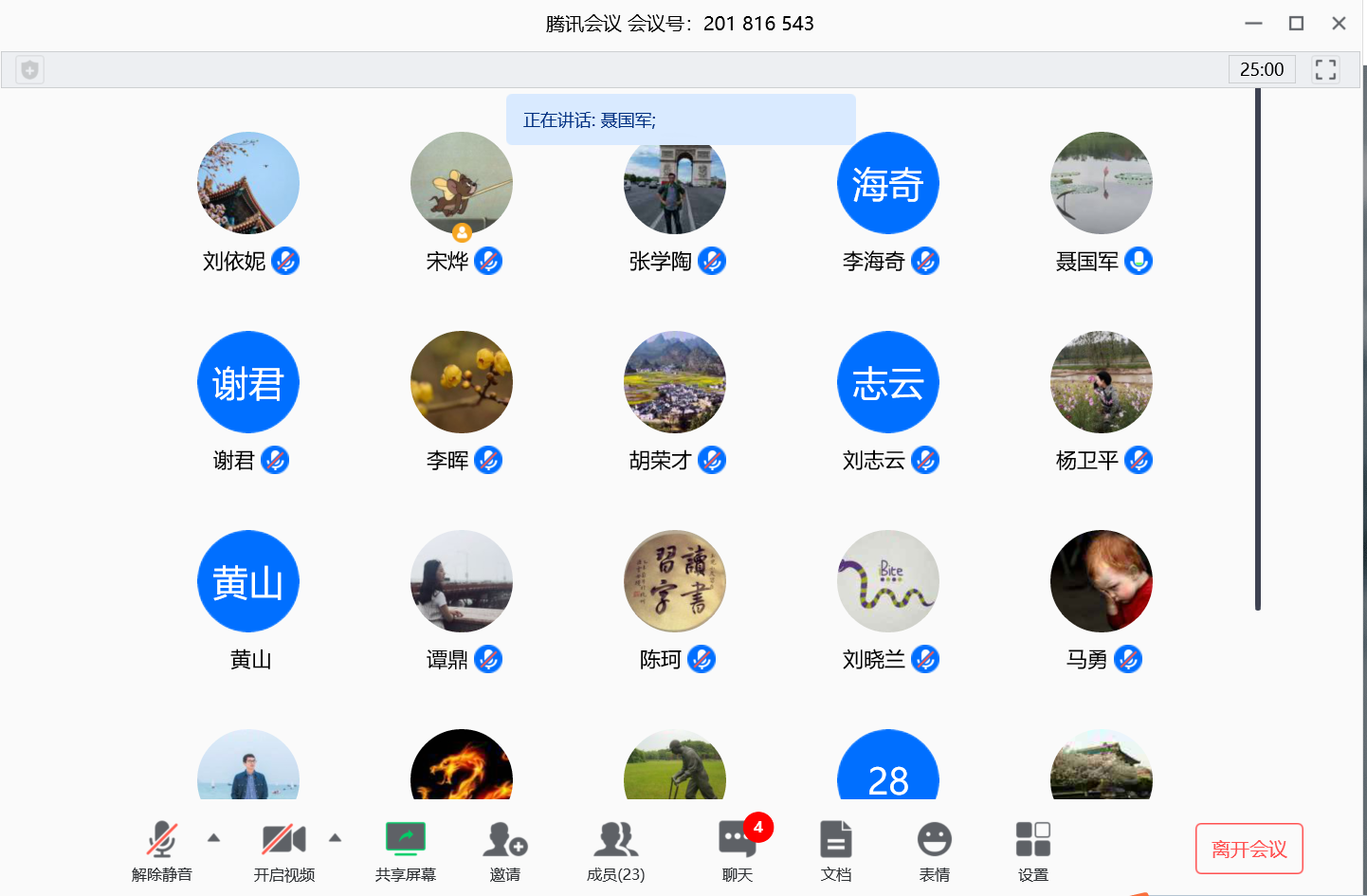Expand video options arrow next to 开启视频
The height and width of the screenshot is (896, 1367).
click(335, 837)
